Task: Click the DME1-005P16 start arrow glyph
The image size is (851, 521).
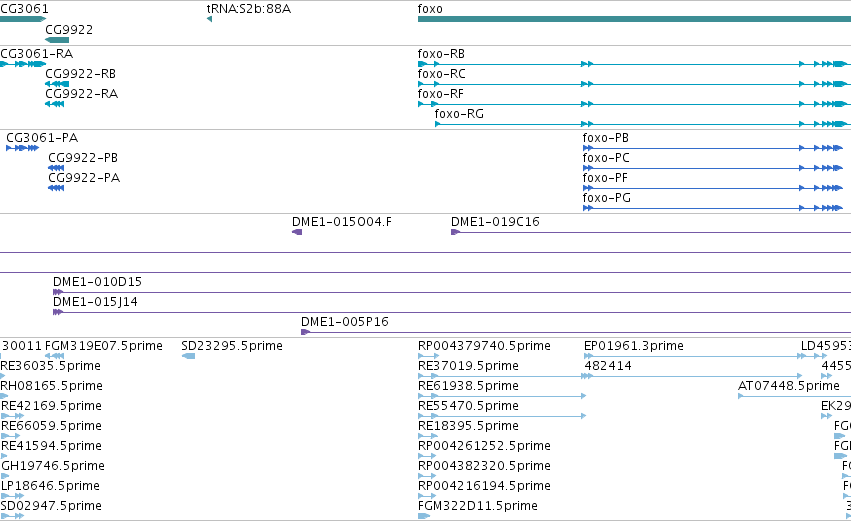Action: pyautogui.click(x=306, y=332)
